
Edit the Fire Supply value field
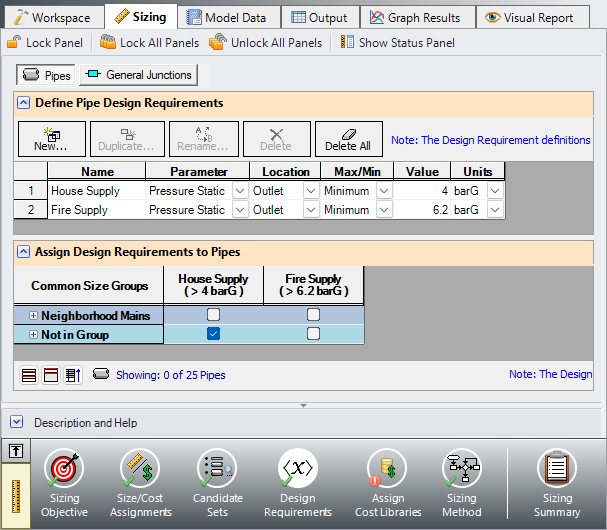point(422,210)
